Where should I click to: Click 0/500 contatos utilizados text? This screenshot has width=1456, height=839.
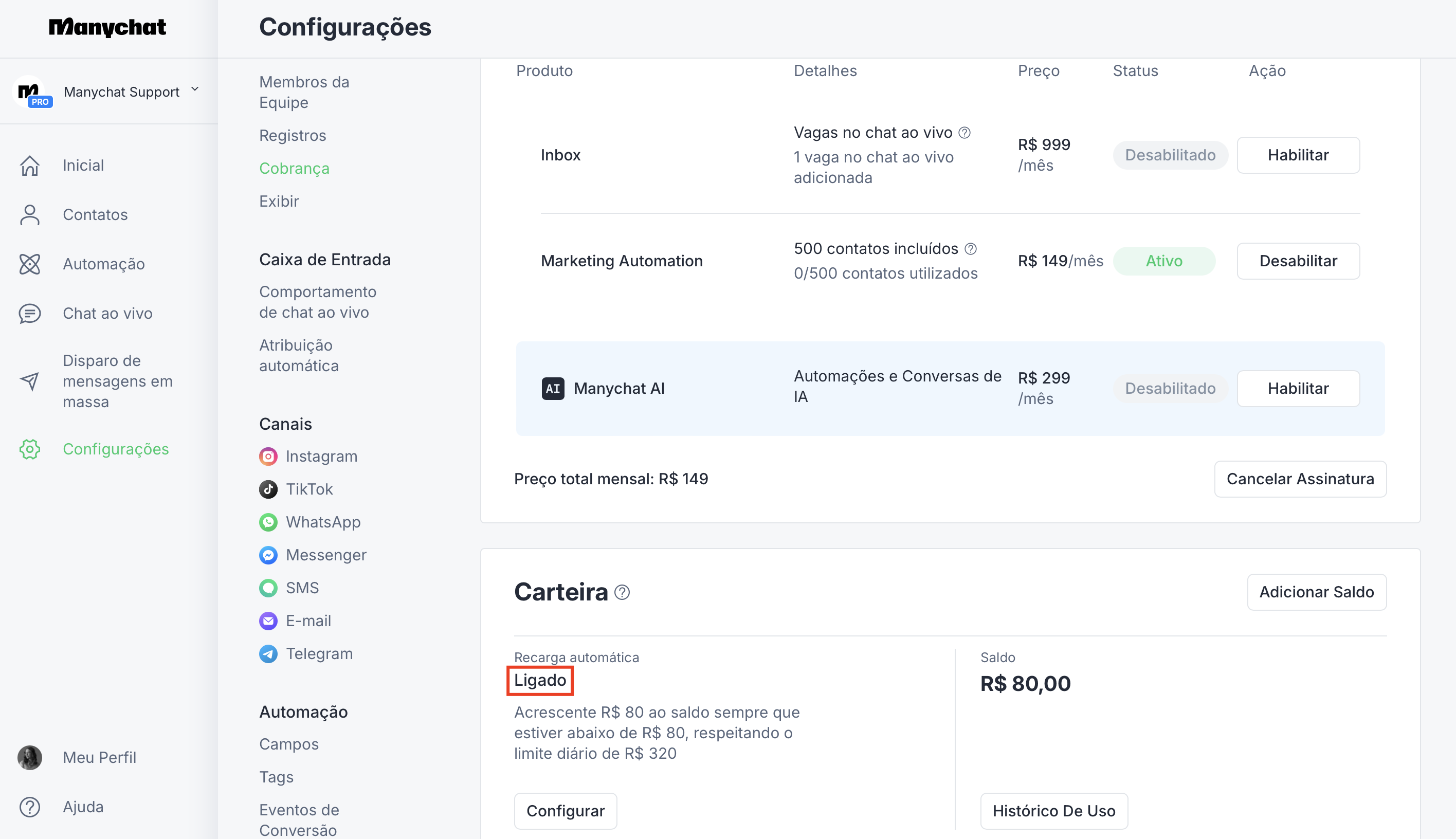886,273
